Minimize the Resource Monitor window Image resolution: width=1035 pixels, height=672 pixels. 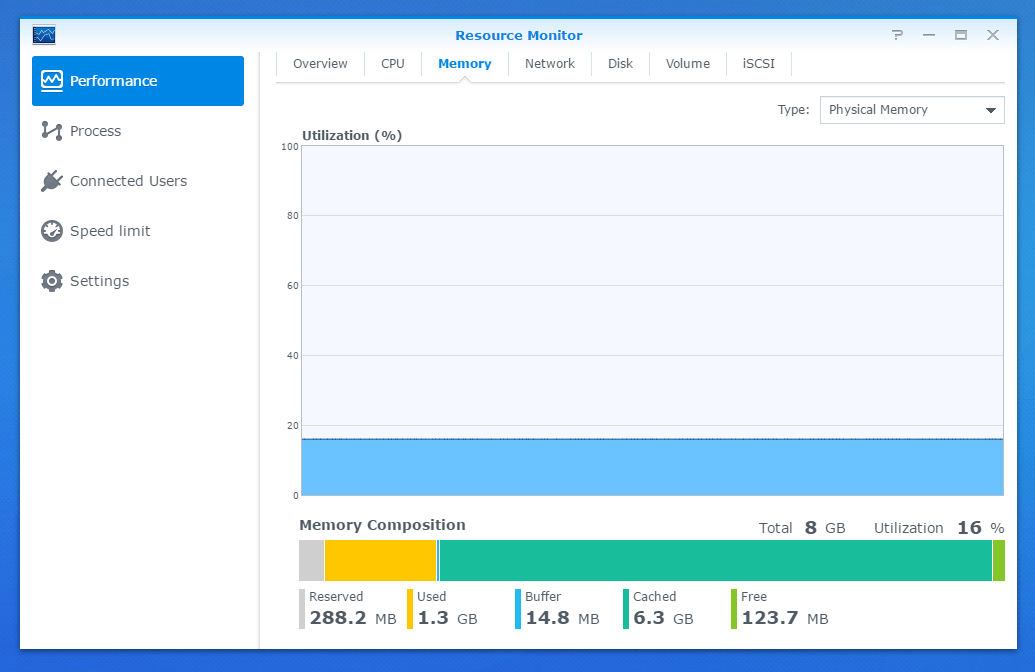pos(929,35)
